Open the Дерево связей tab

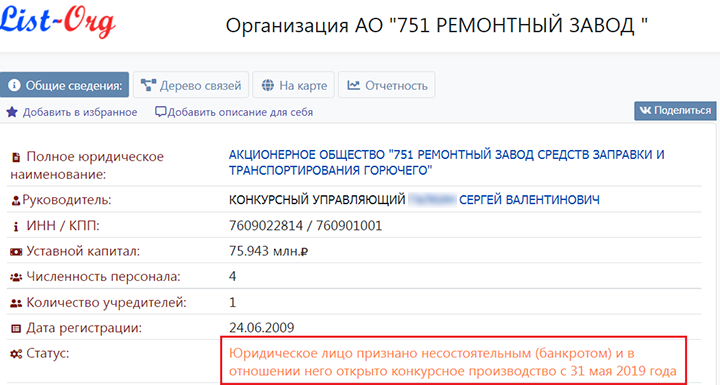point(191,85)
